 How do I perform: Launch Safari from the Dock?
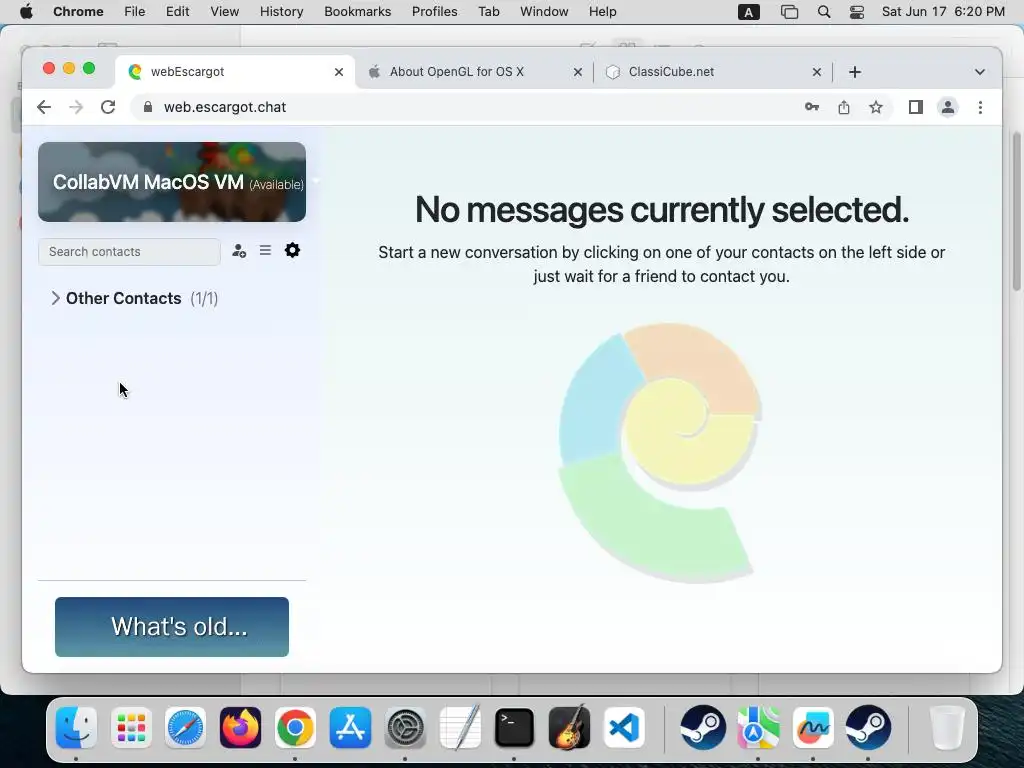(185, 728)
